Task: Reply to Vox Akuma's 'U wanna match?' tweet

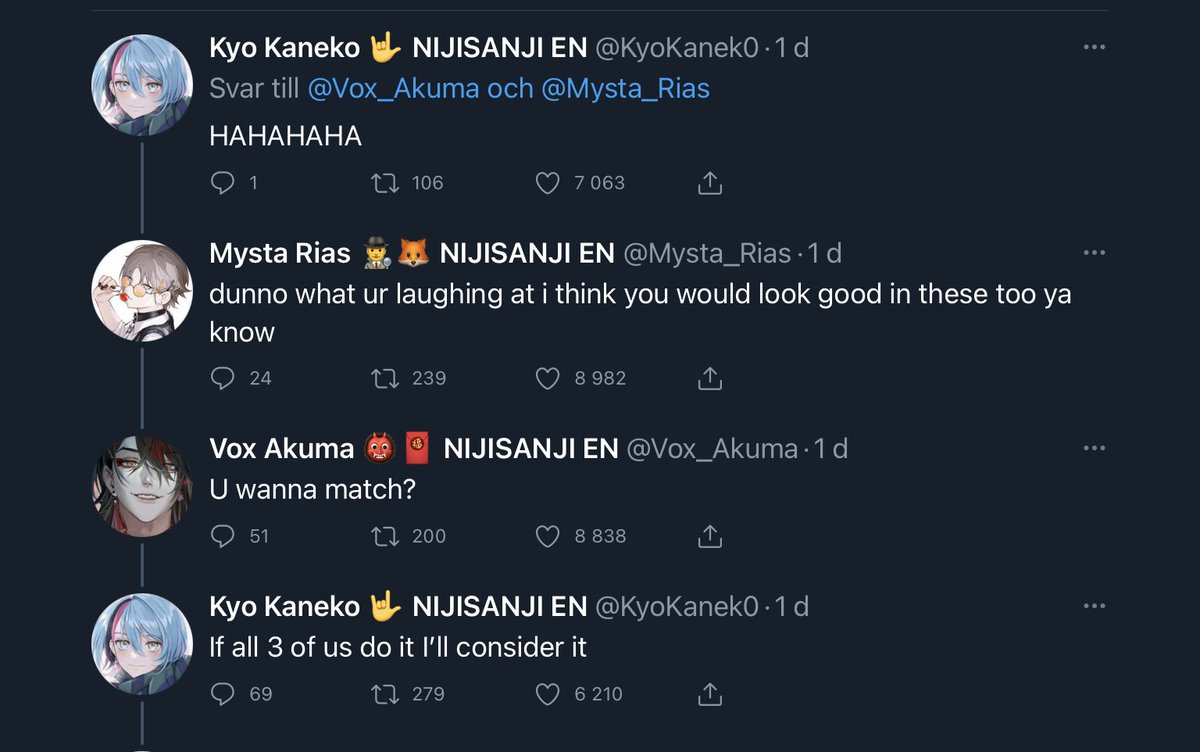Action: pyautogui.click(x=223, y=536)
